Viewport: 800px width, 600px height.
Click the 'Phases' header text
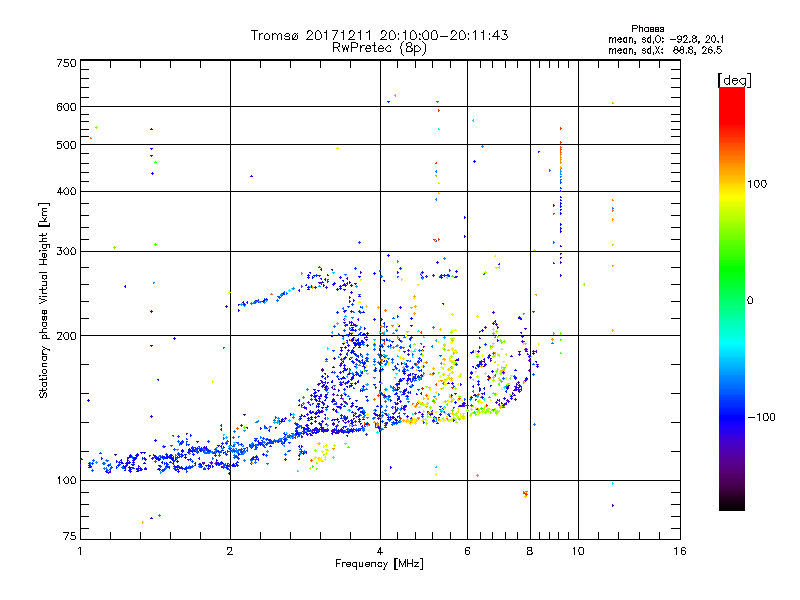647,29
